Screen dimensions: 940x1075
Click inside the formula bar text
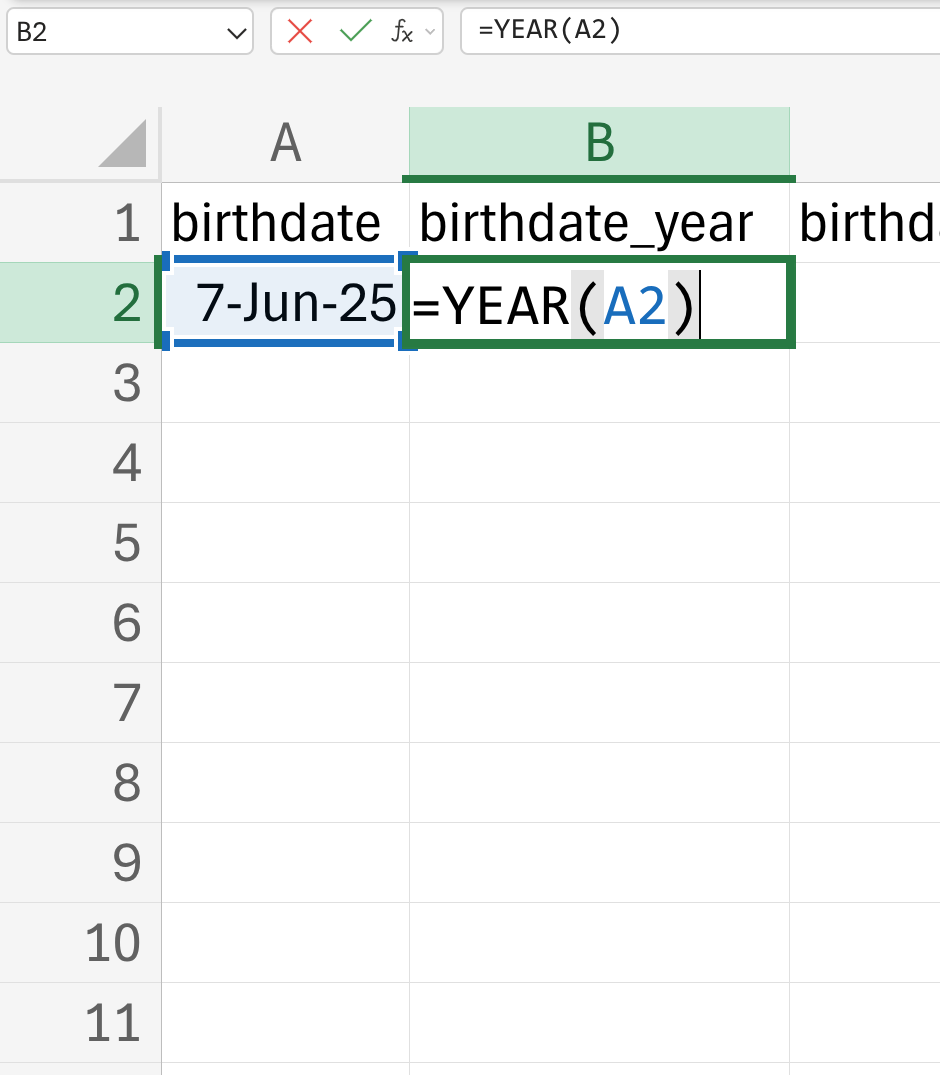pos(700,31)
